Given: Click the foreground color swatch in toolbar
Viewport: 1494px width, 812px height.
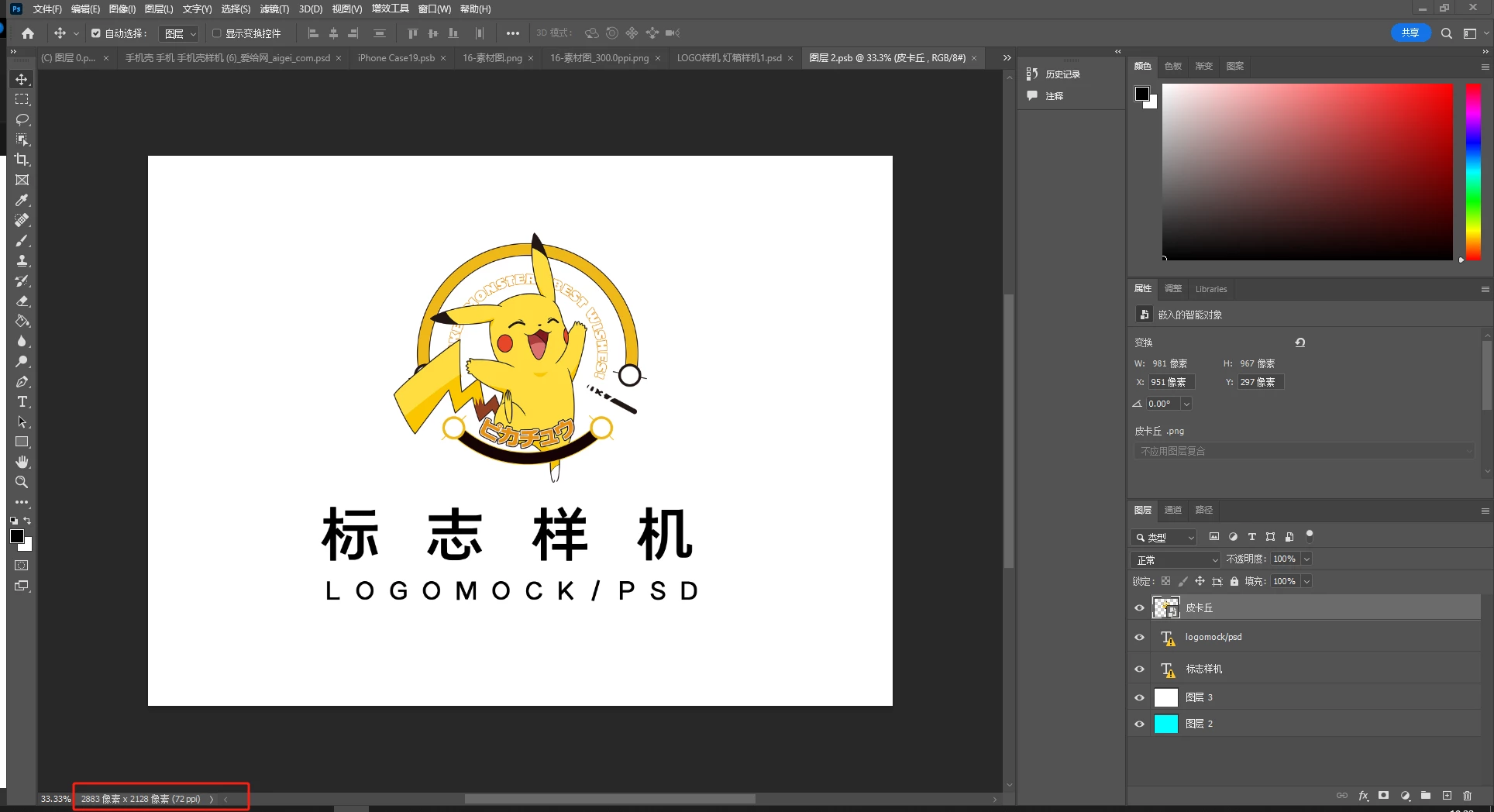Looking at the screenshot, I should (17, 537).
